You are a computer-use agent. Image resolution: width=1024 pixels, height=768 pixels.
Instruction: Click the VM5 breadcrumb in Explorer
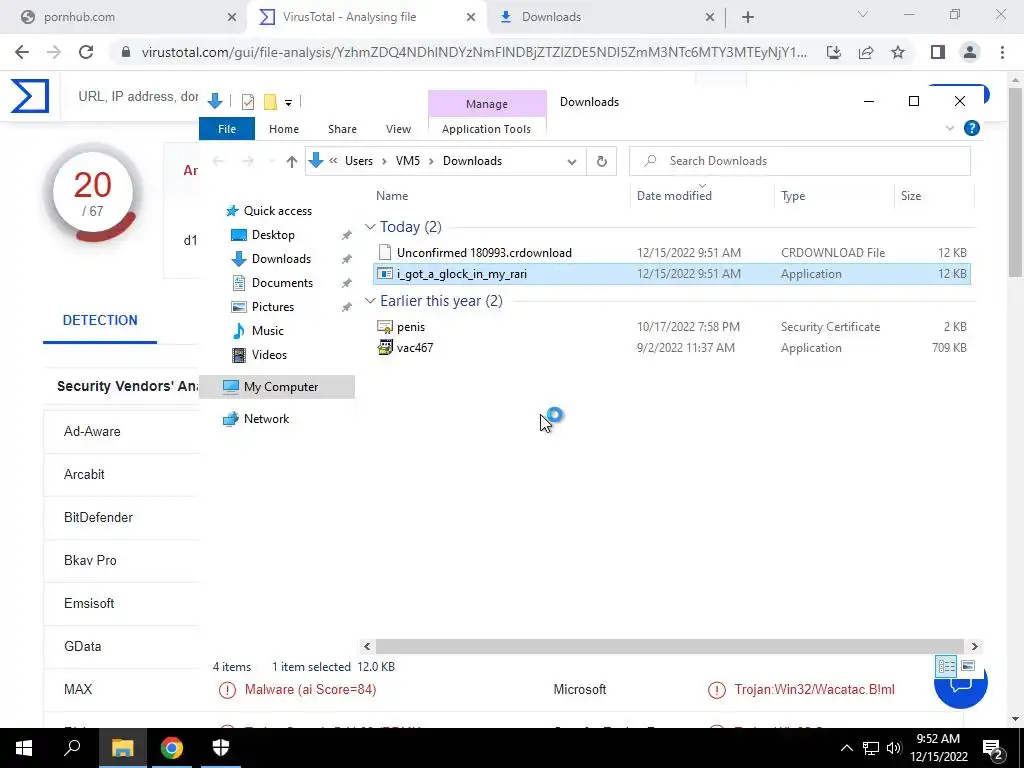(x=408, y=161)
